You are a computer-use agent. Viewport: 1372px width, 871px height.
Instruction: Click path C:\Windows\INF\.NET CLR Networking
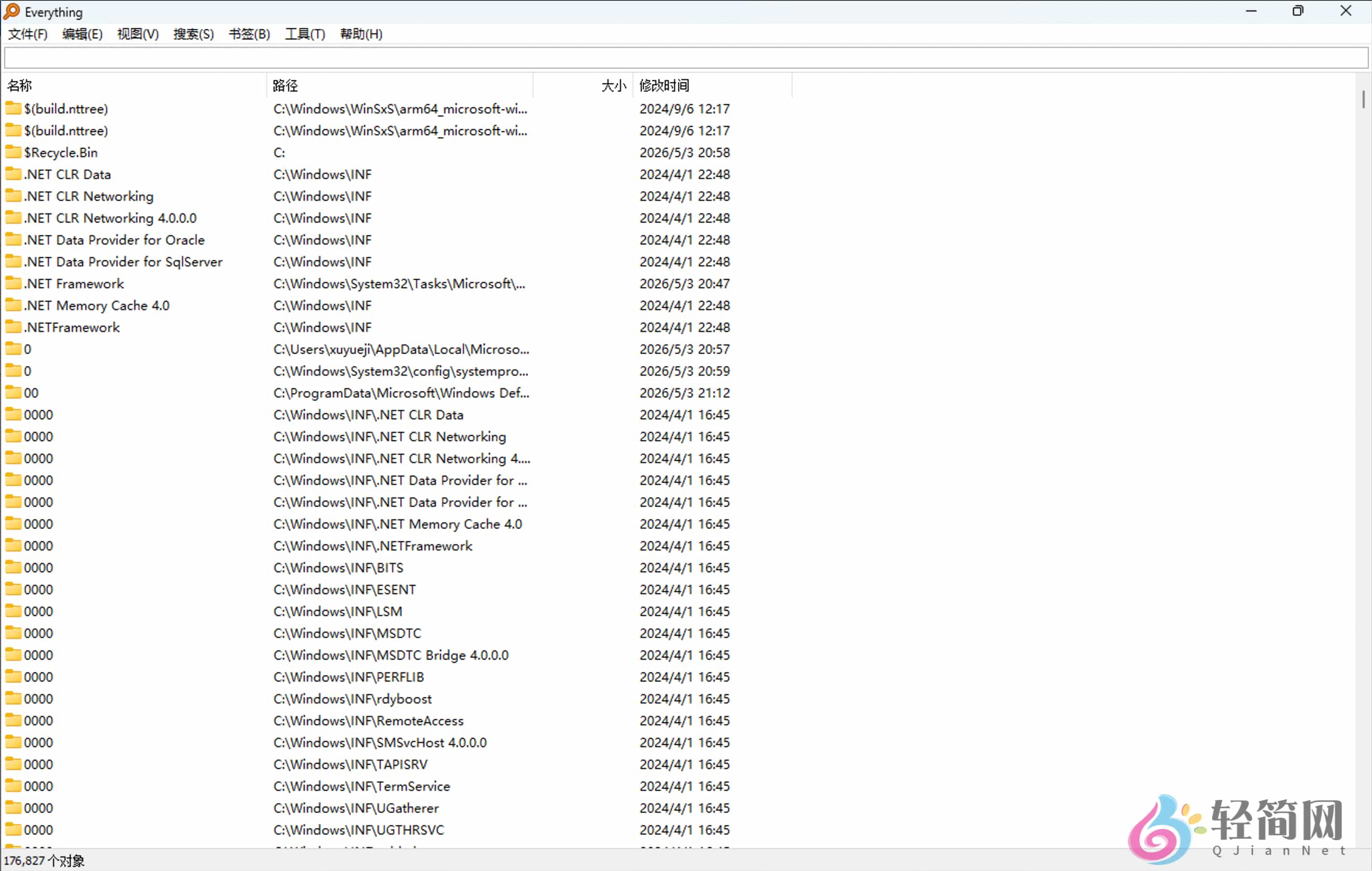tap(390, 436)
